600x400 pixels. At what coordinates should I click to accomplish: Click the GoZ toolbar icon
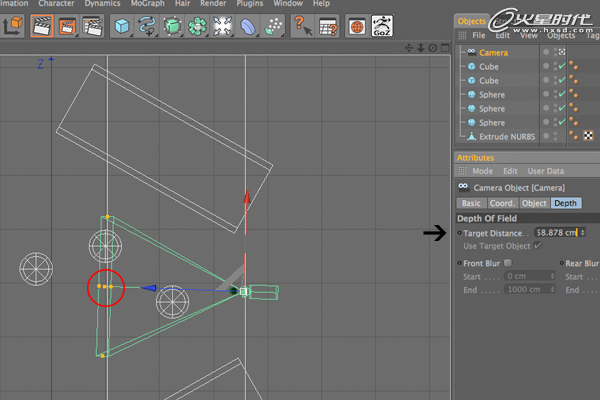(x=383, y=26)
